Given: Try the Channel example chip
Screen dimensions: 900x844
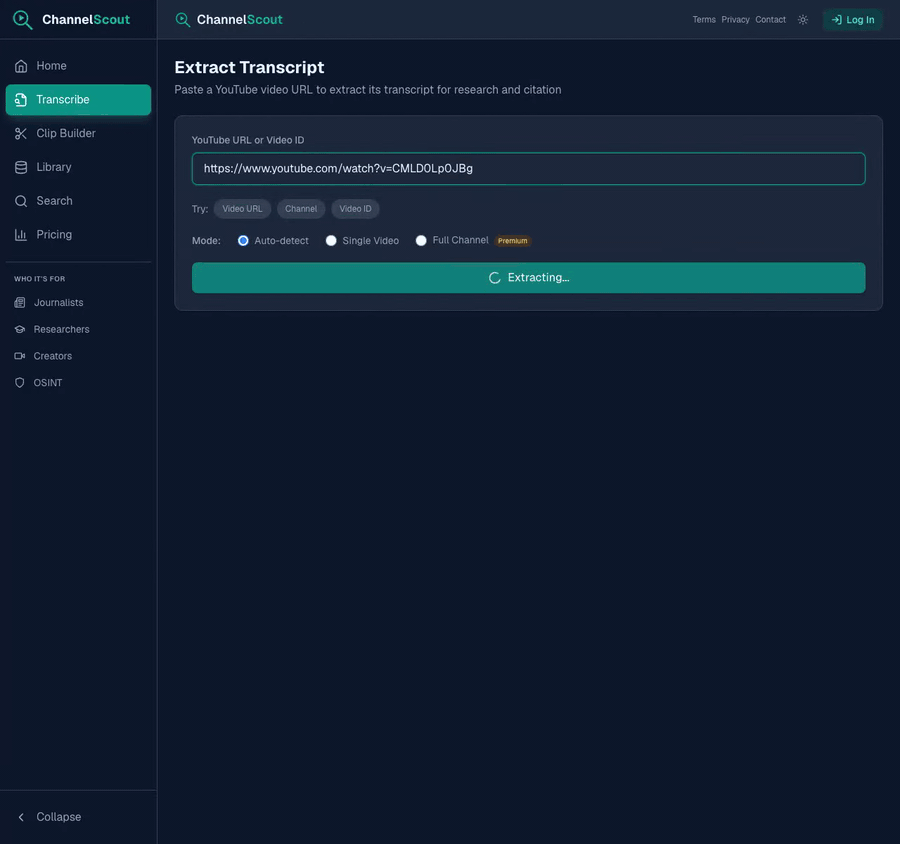Looking at the screenshot, I should [301, 209].
